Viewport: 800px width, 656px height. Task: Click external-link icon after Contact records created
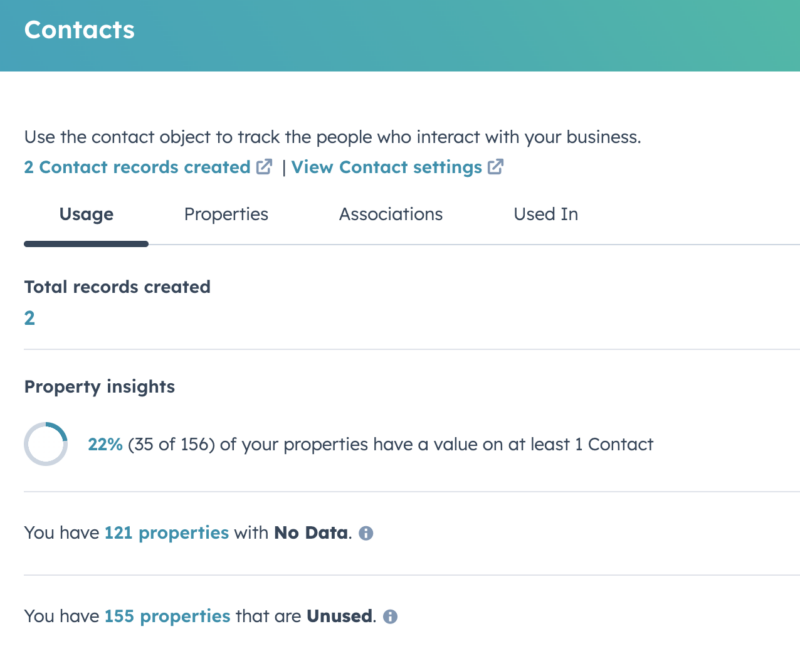pos(264,168)
